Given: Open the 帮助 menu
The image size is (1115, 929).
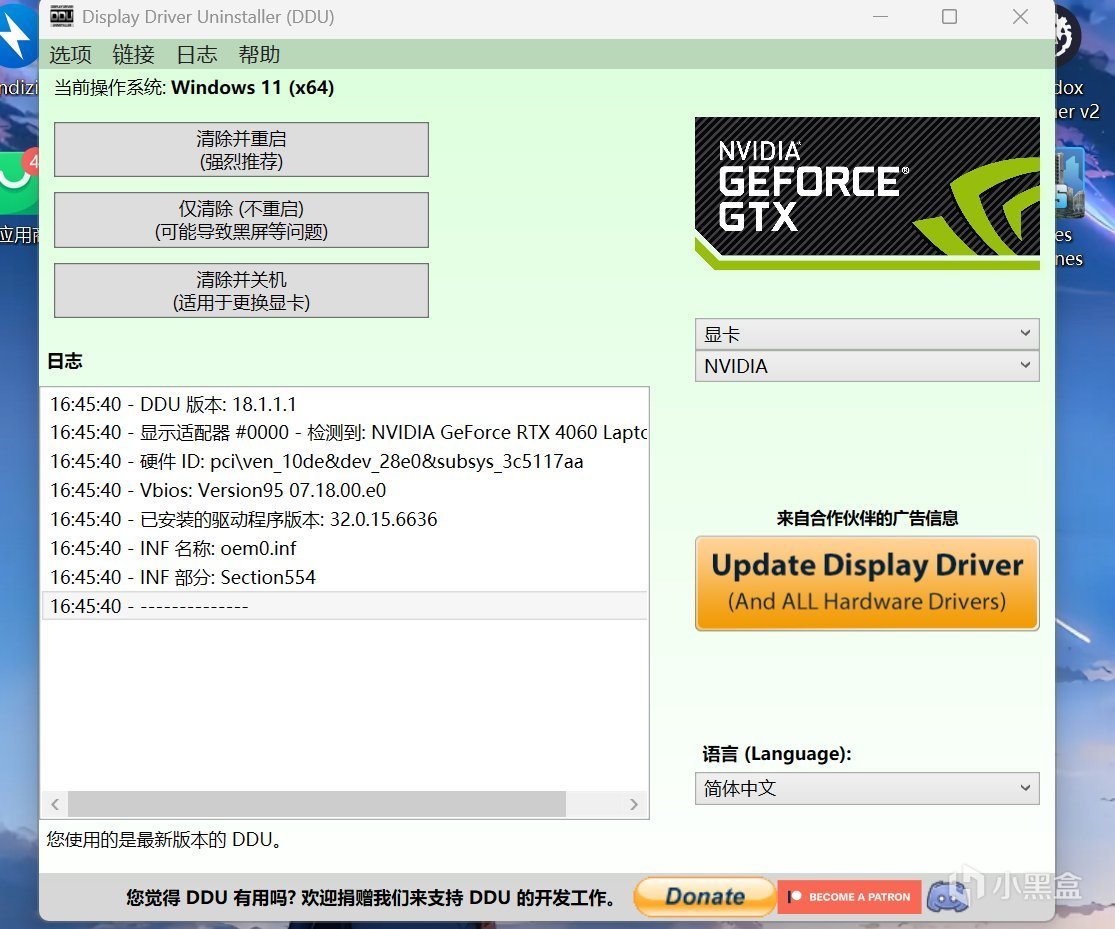Looking at the screenshot, I should coord(259,55).
